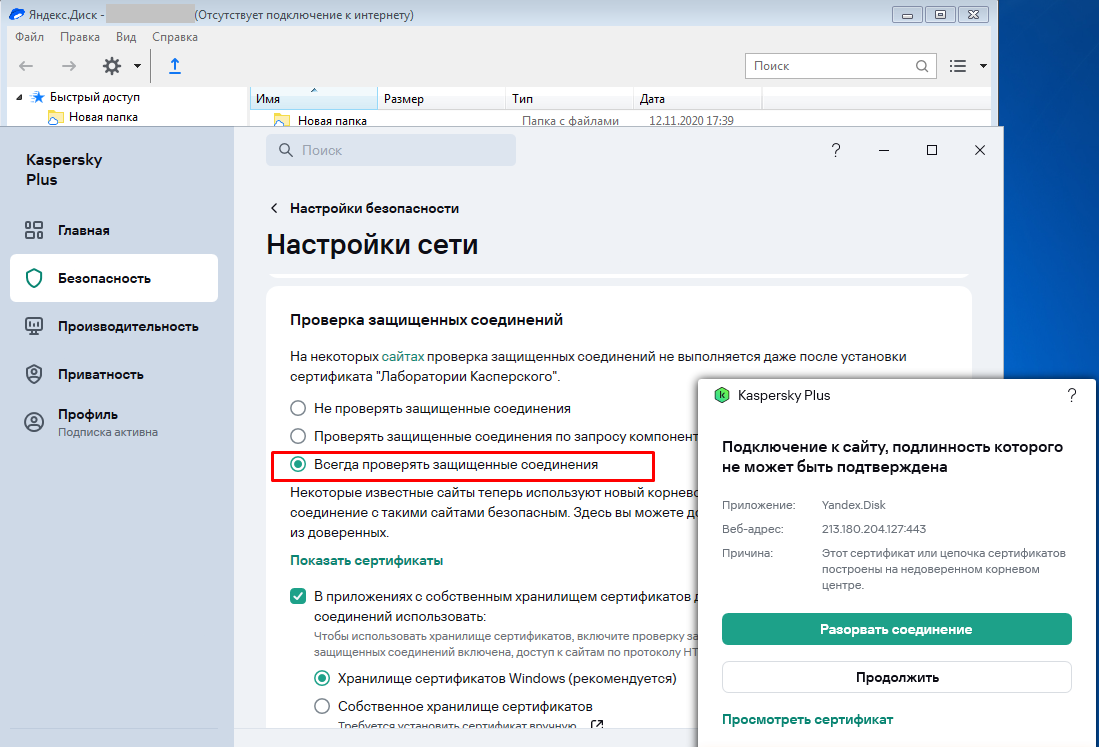Viewport: 1099px width, 747px height.
Task: Collapse the Быстрый доступ tree node
Action: [20, 97]
